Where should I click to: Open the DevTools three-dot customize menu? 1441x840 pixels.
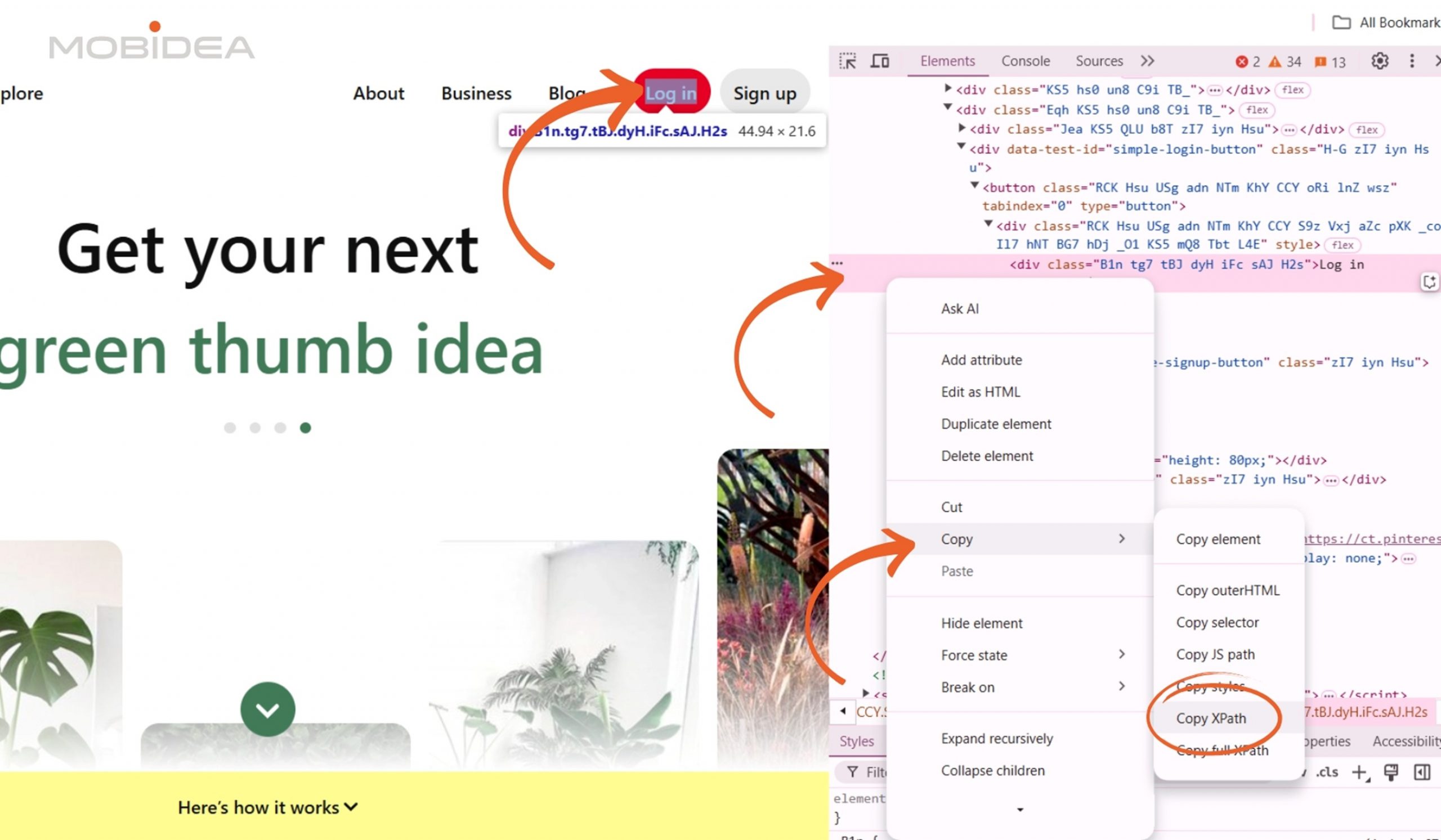(1412, 61)
